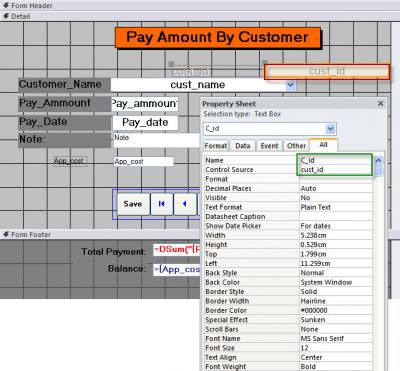Click the Form Header section bar
Viewport: 400px width, 371px height.
200,5
